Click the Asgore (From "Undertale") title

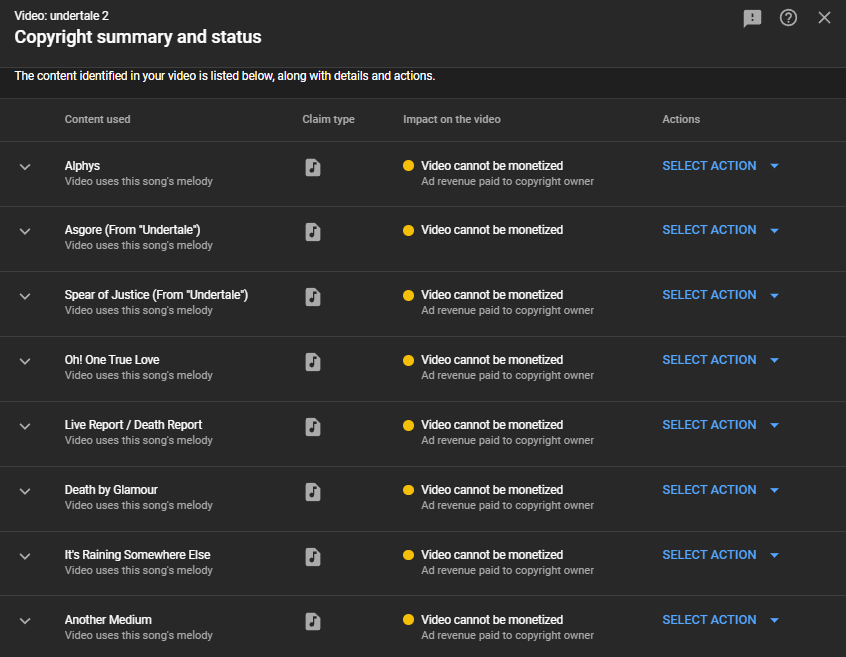132,230
